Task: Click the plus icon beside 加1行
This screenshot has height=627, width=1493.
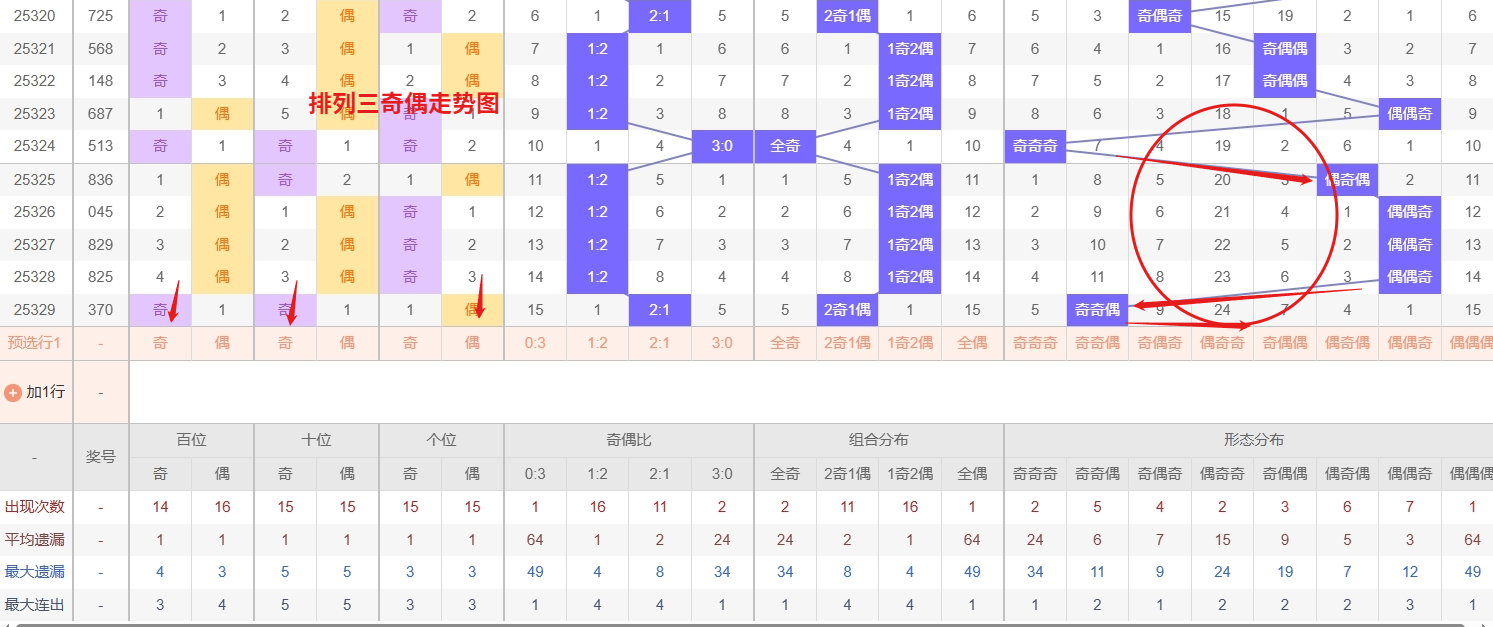Action: [13, 392]
